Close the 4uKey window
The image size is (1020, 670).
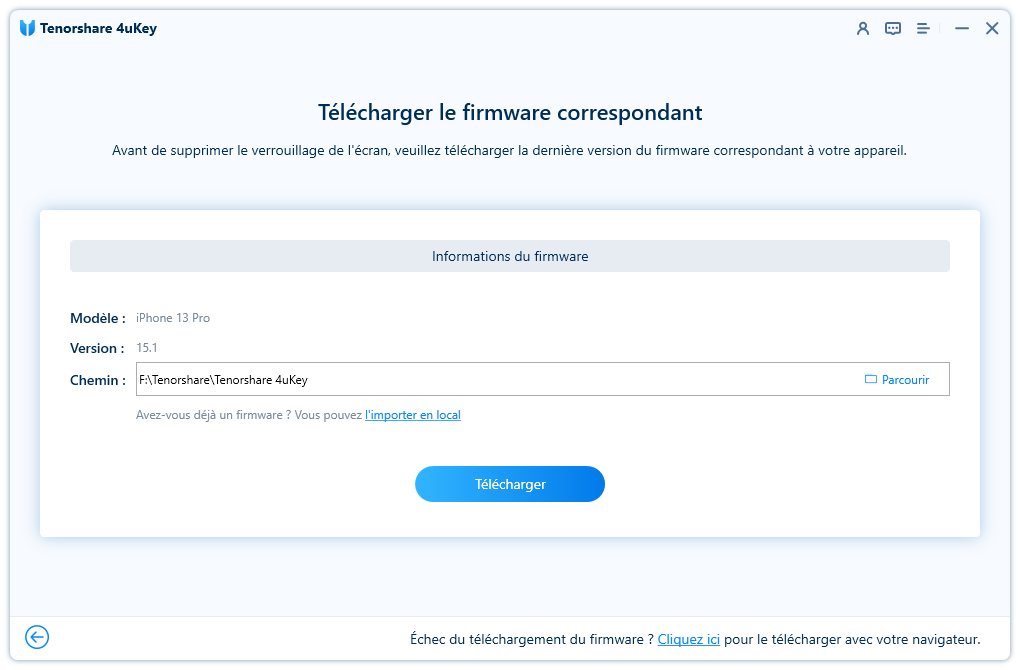point(991,29)
